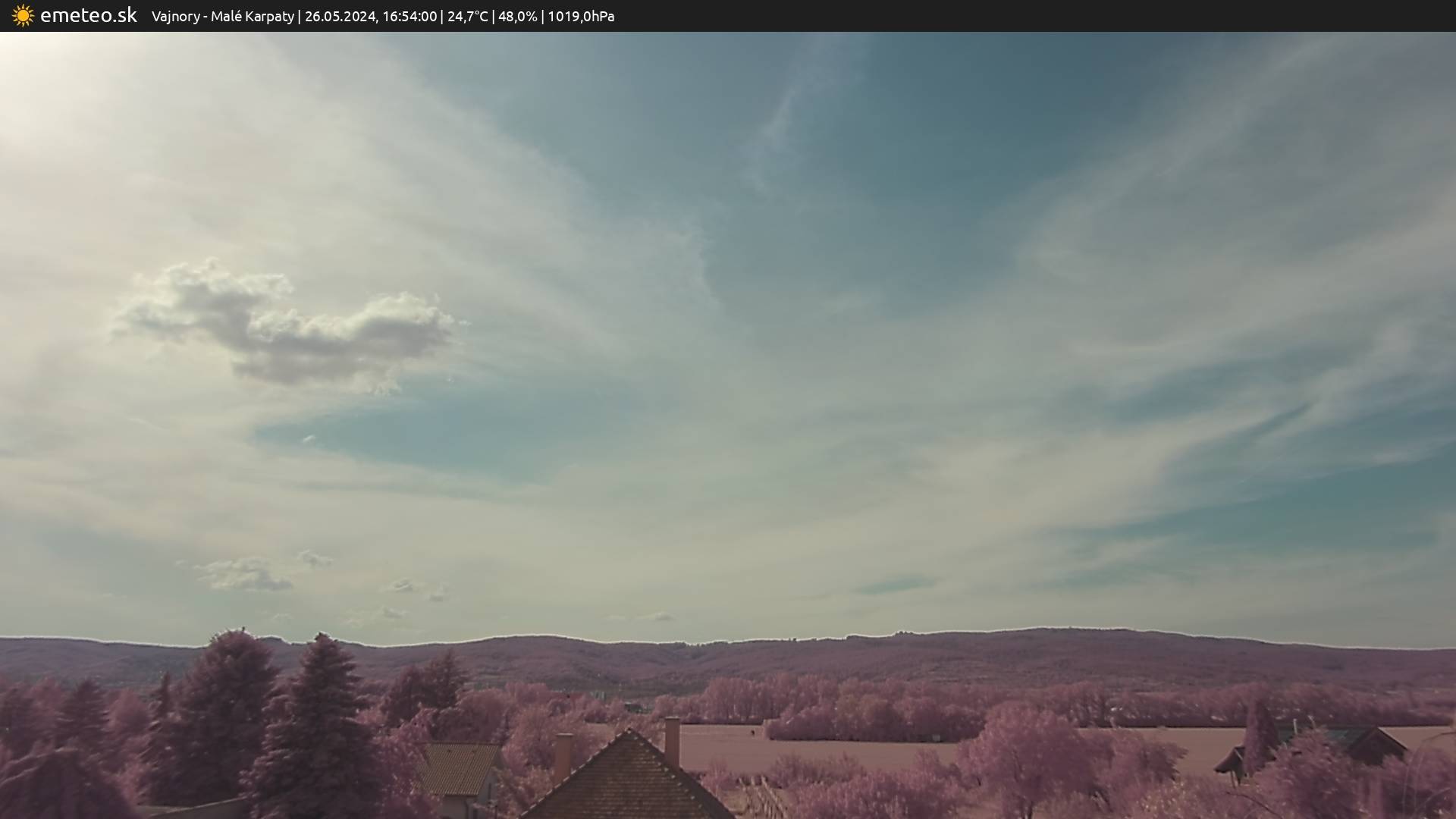
Task: Click the Vajnory - Malé Karpaty location label
Action: point(222,17)
